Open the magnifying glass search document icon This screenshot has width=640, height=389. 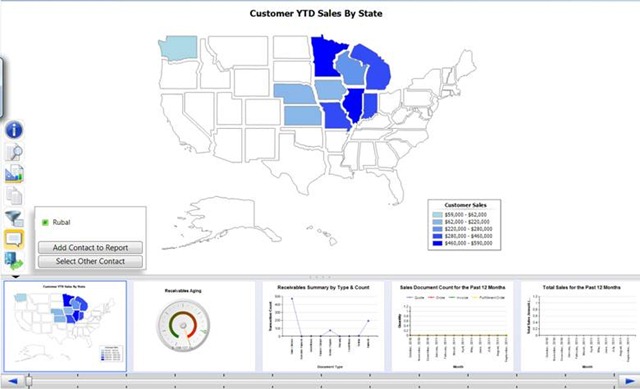(14, 152)
